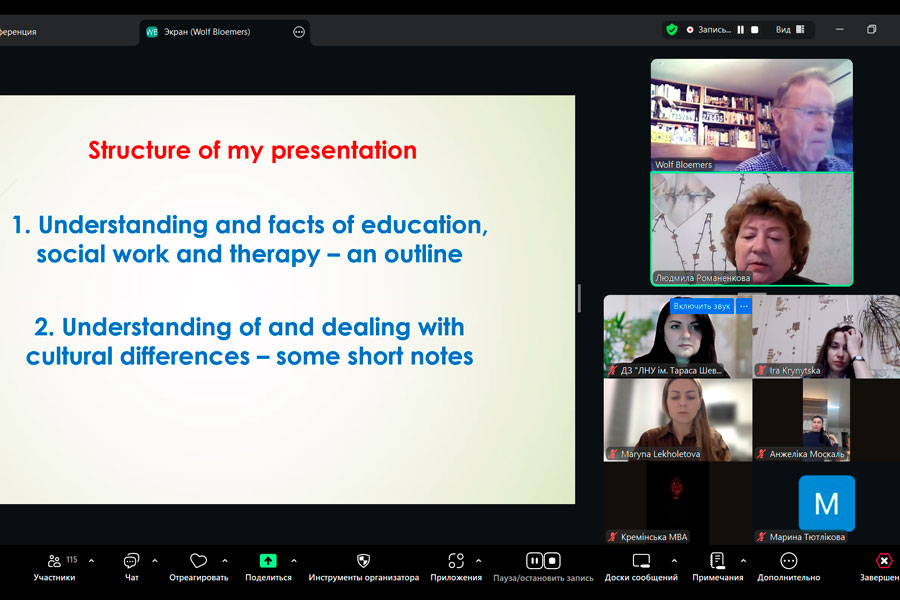Screen dimensions: 900x600
Task: Open Доски сообщений whiteboards
Action: click(x=641, y=562)
